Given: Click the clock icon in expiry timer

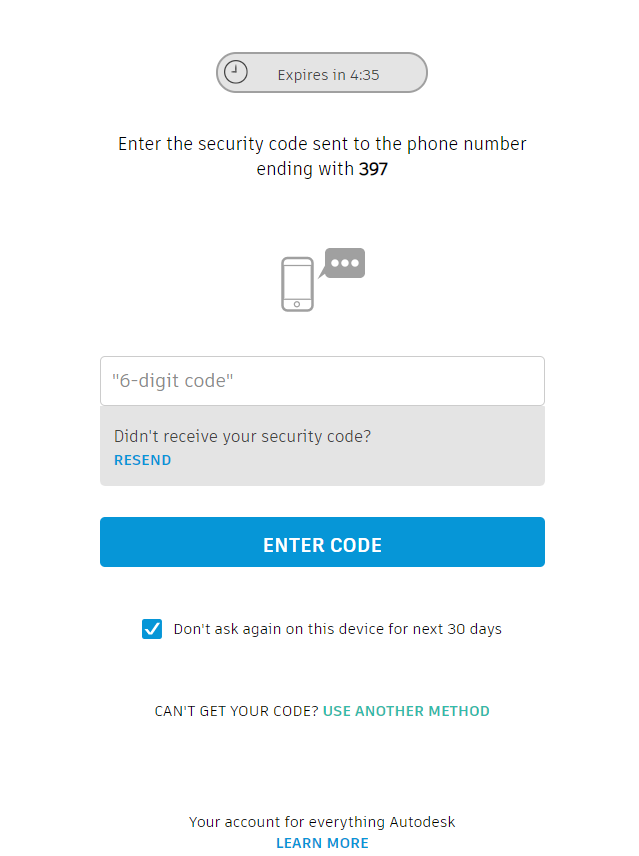Looking at the screenshot, I should point(236,72).
